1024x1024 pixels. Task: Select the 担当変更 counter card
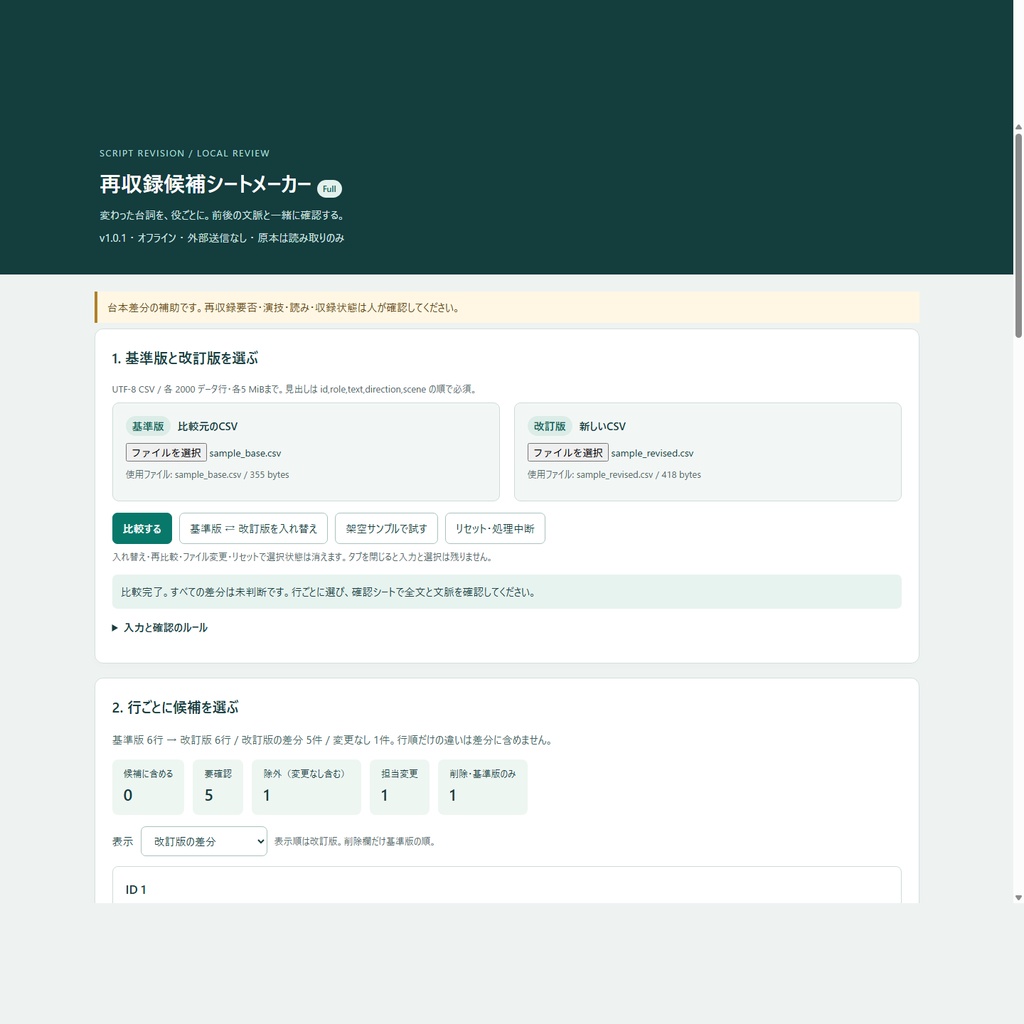pyautogui.click(x=400, y=787)
